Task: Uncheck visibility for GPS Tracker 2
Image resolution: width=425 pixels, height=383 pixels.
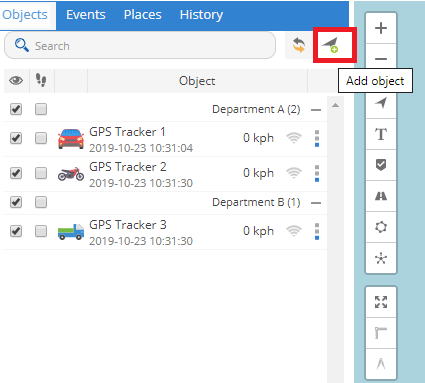Action: [x=16, y=173]
